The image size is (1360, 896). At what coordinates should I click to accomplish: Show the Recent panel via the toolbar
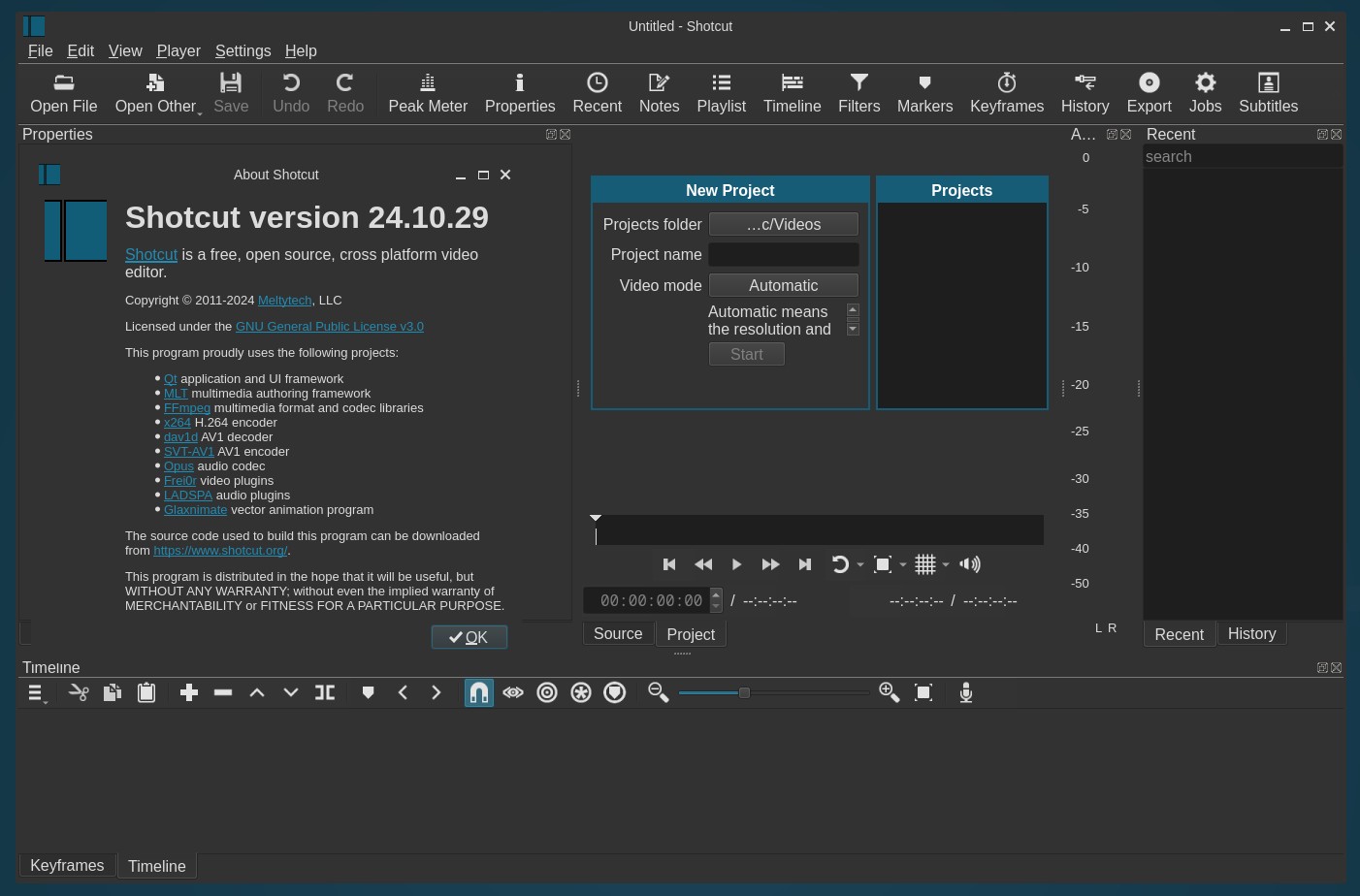[x=598, y=93]
